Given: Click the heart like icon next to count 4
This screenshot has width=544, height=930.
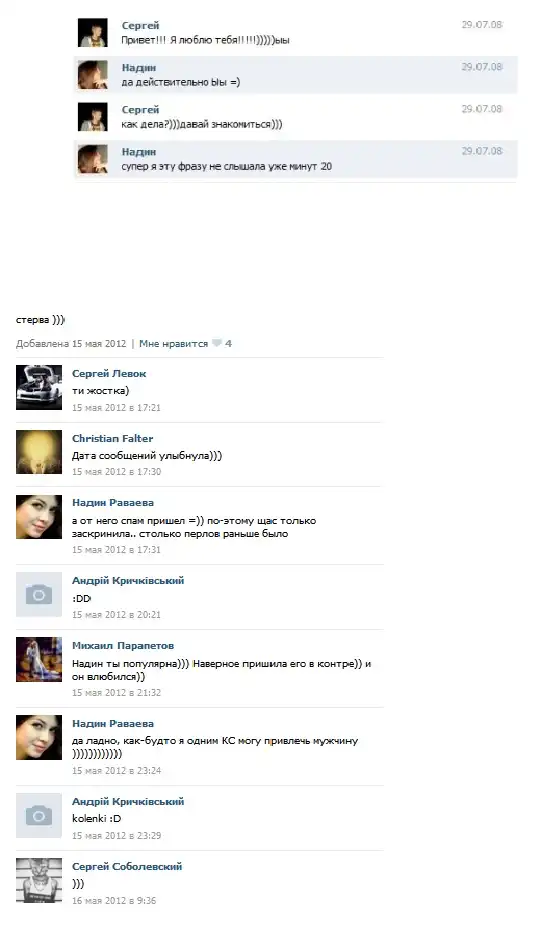Looking at the screenshot, I should point(217,343).
